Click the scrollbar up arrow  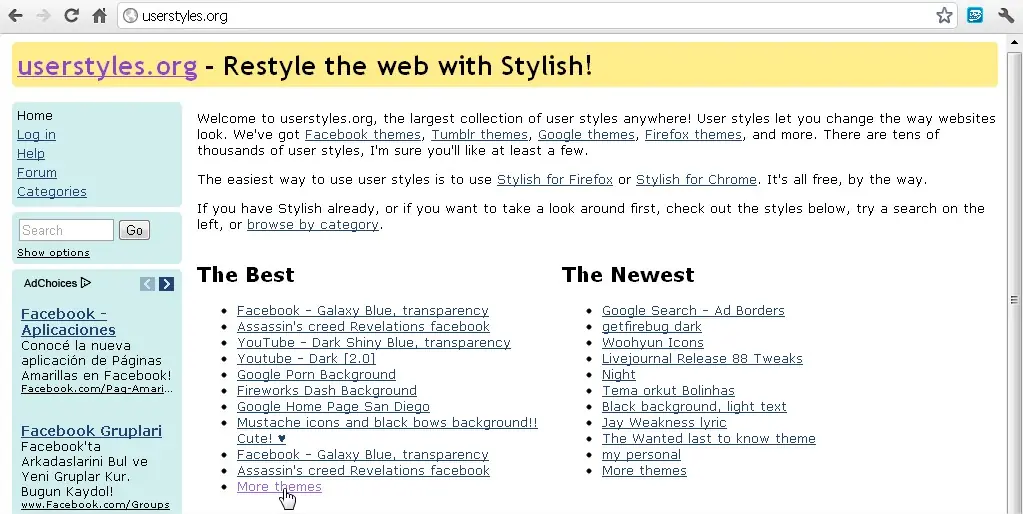[1014, 42]
